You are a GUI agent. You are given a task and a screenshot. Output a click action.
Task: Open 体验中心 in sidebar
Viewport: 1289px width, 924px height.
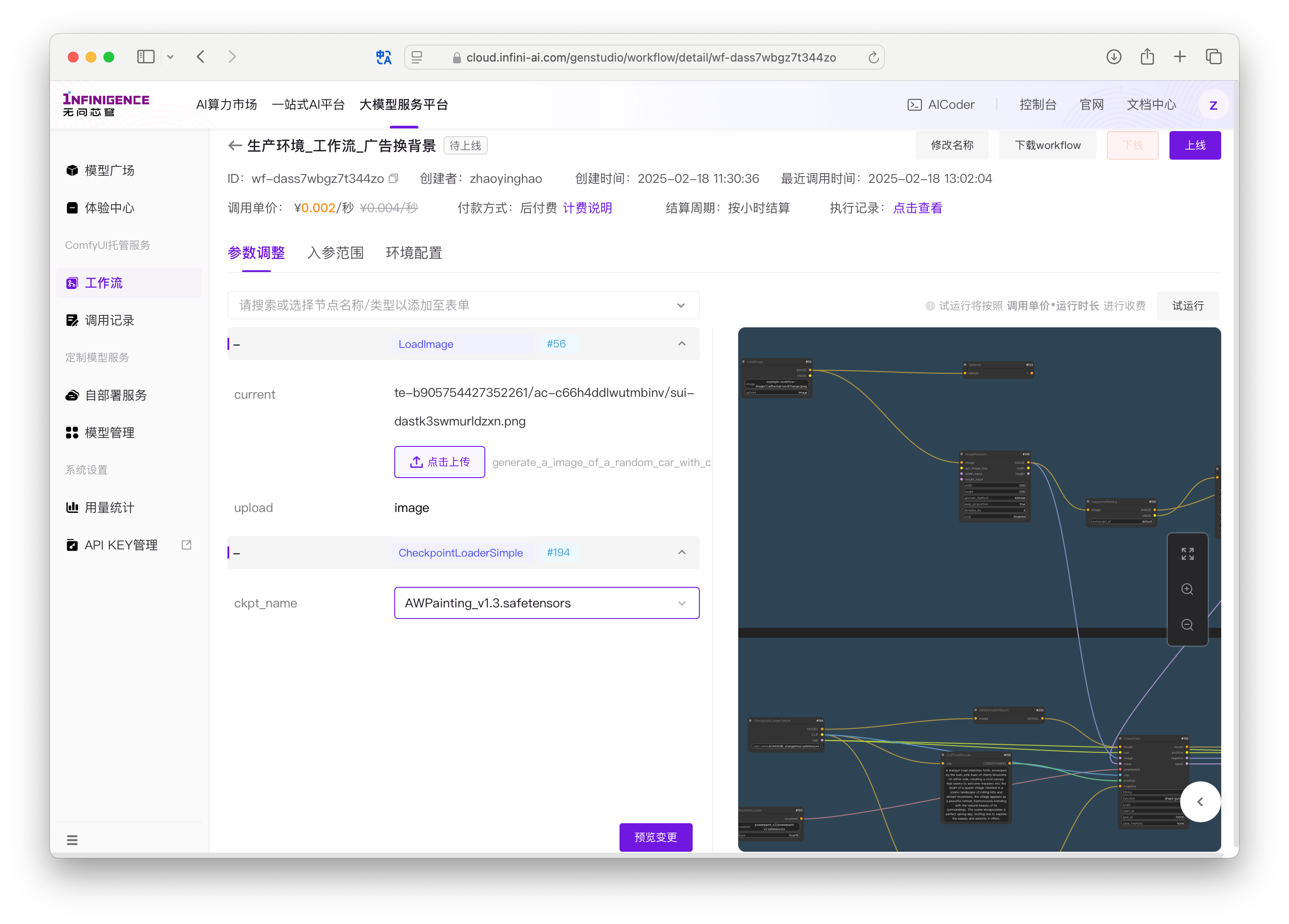[x=129, y=208]
